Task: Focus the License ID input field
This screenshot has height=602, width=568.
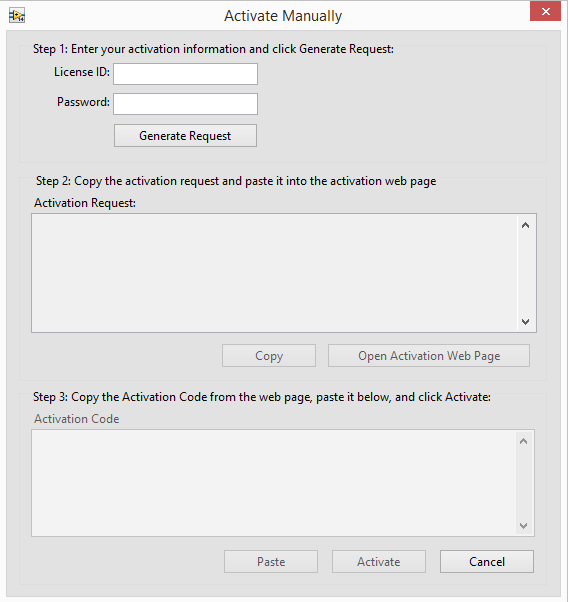Action: pyautogui.click(x=185, y=74)
